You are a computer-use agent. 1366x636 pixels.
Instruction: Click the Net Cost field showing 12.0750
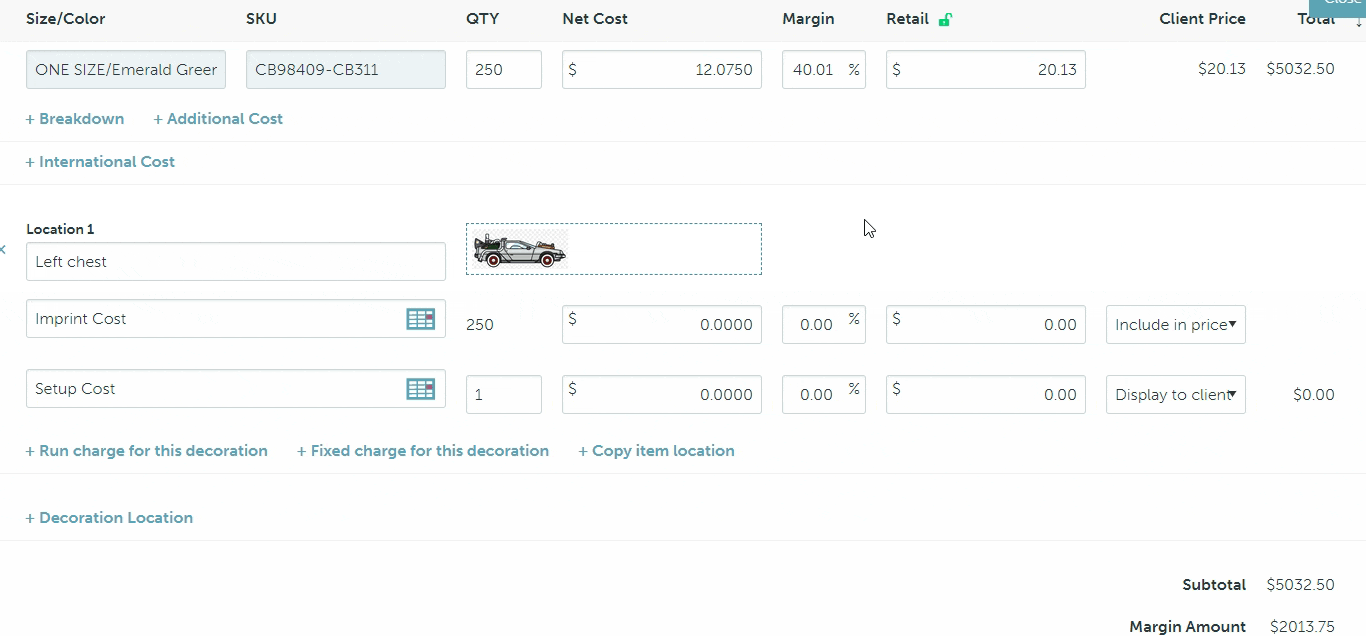click(x=661, y=70)
